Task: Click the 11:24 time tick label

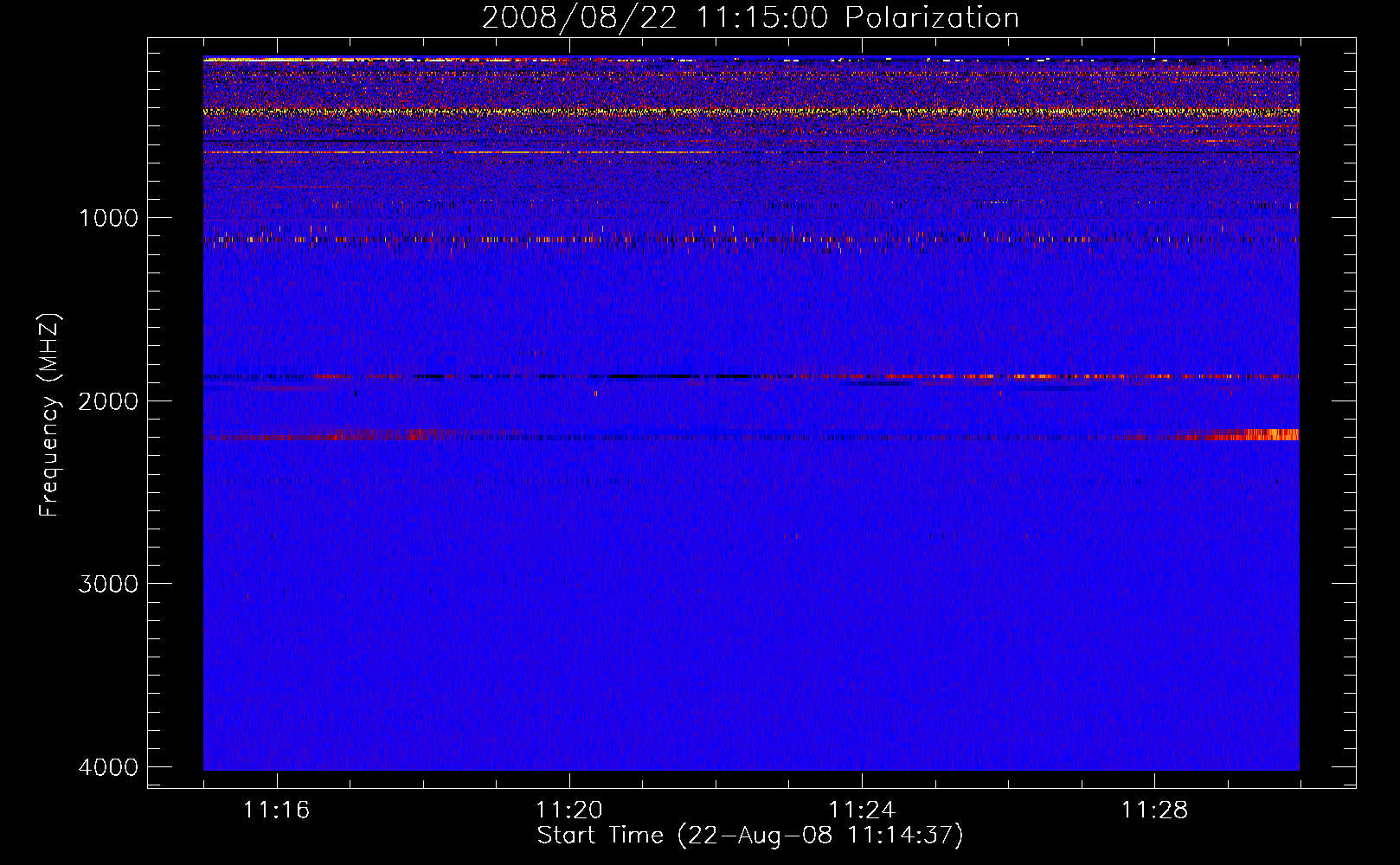Action: [x=862, y=811]
